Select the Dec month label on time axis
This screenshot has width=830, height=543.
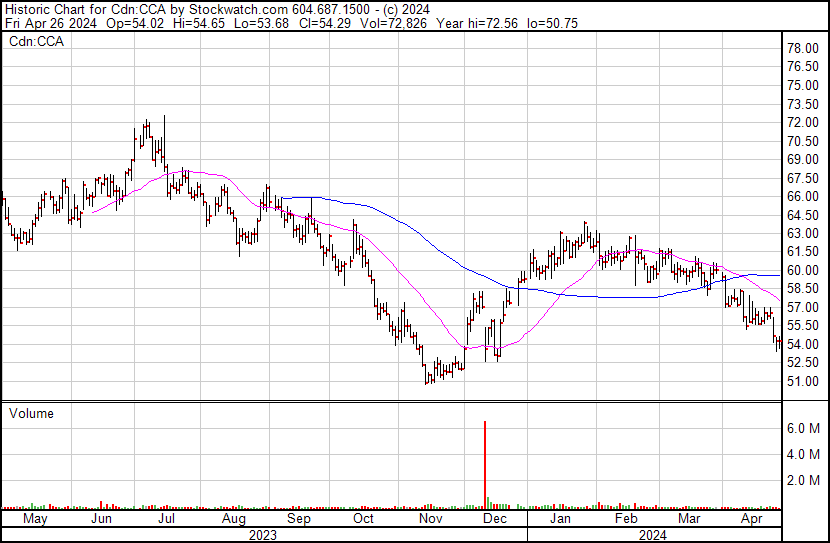pos(495,519)
